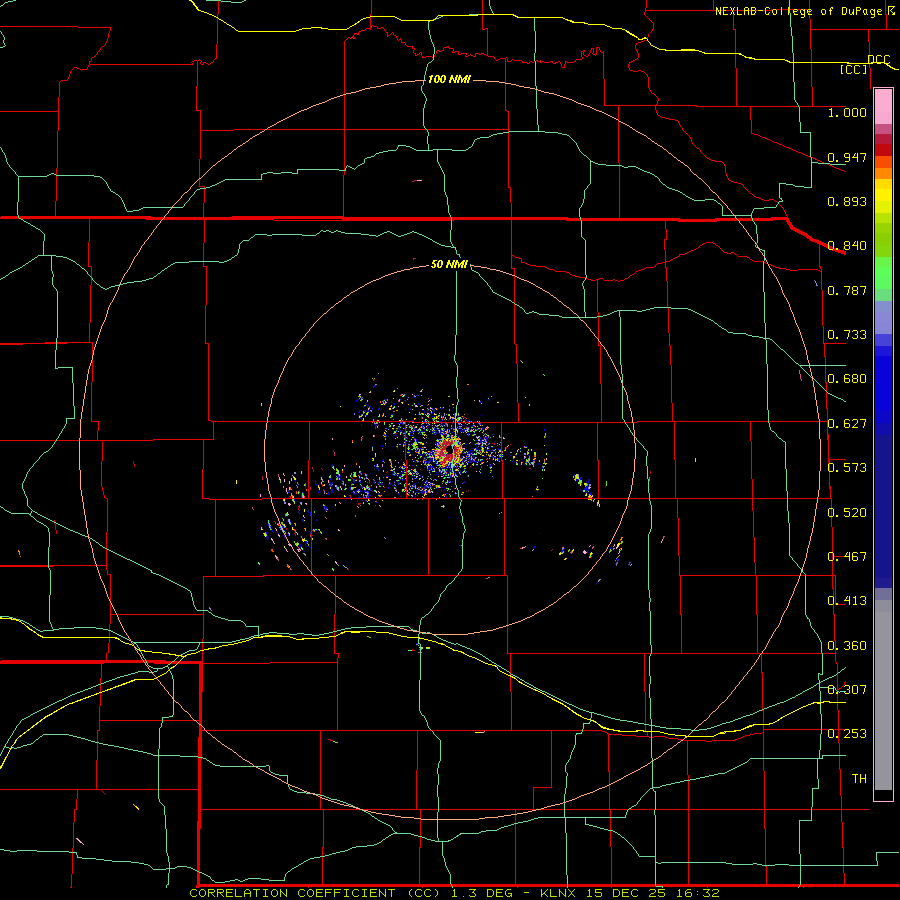900x900 pixels.
Task: Click the TH threshold label on the legend
Action: [x=859, y=779]
